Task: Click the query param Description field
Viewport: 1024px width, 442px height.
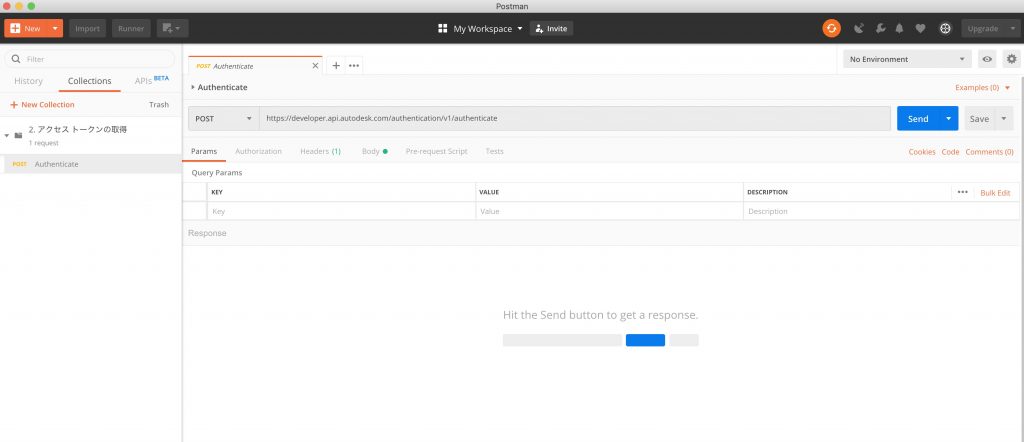Action: click(881, 211)
